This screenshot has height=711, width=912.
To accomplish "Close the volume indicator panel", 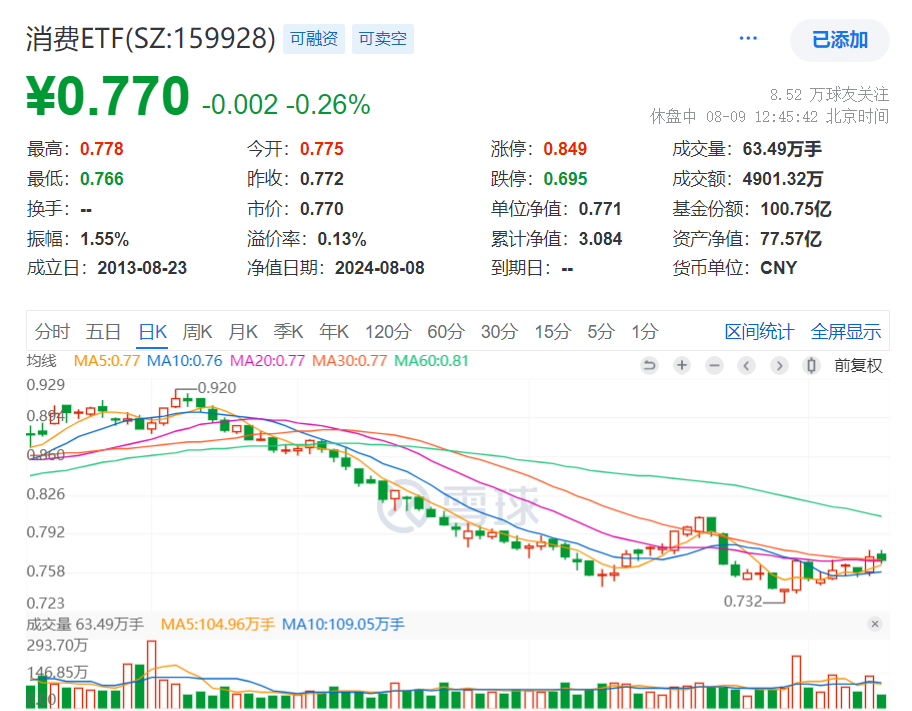I will coord(875,624).
